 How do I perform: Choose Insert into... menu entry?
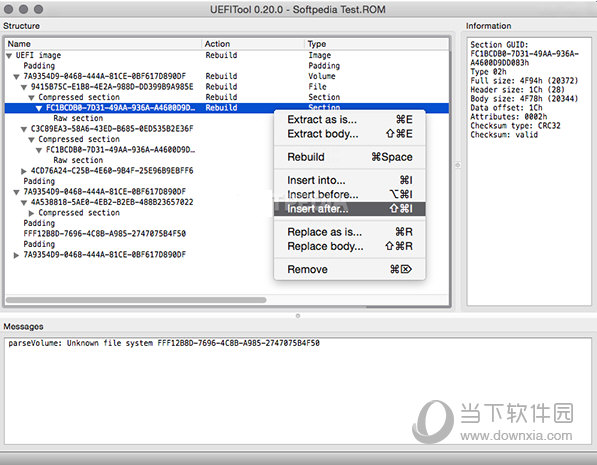click(350, 180)
